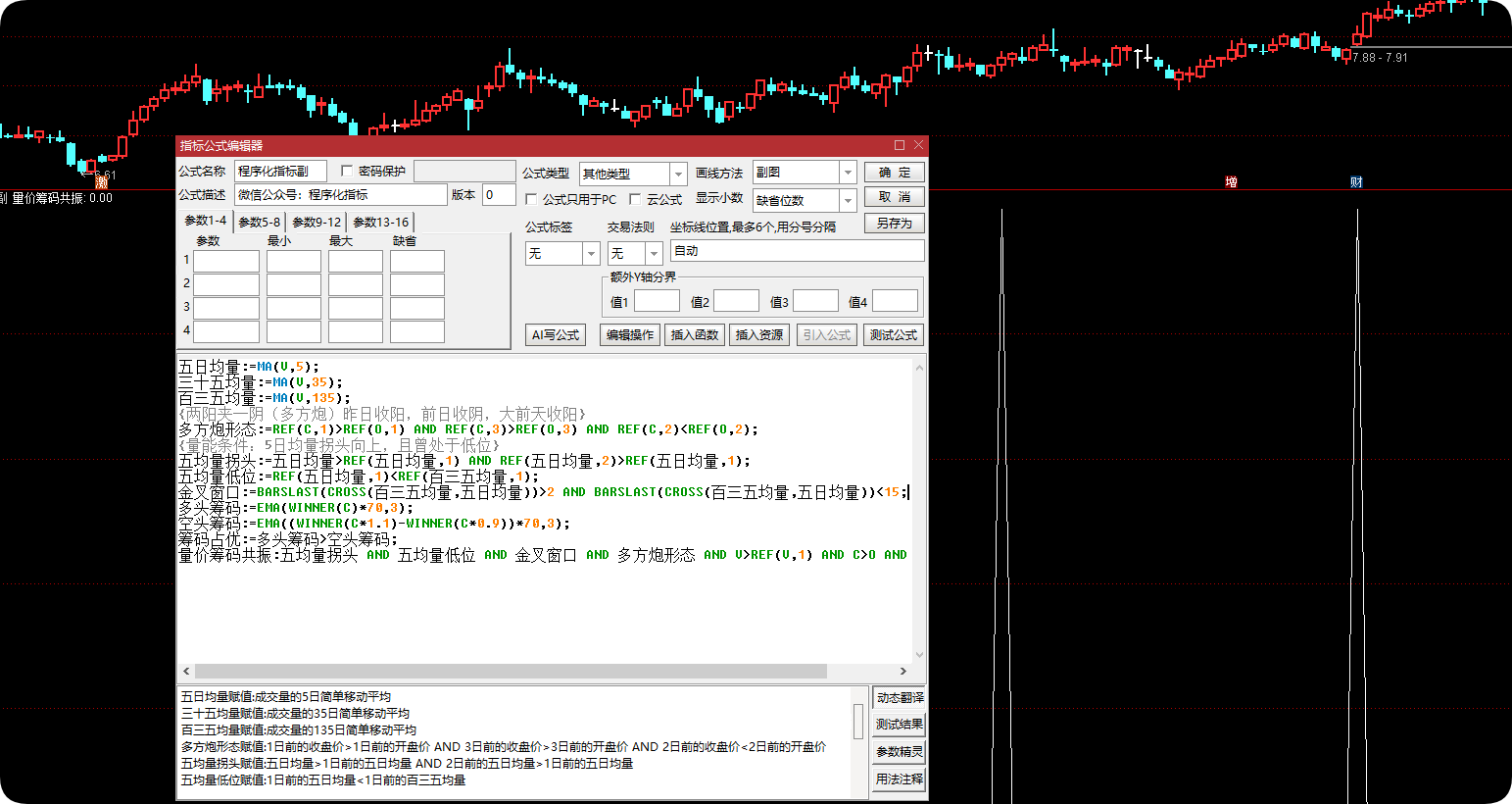
Task: Click the code line starting 多头筹码
Action: click(x=296, y=508)
